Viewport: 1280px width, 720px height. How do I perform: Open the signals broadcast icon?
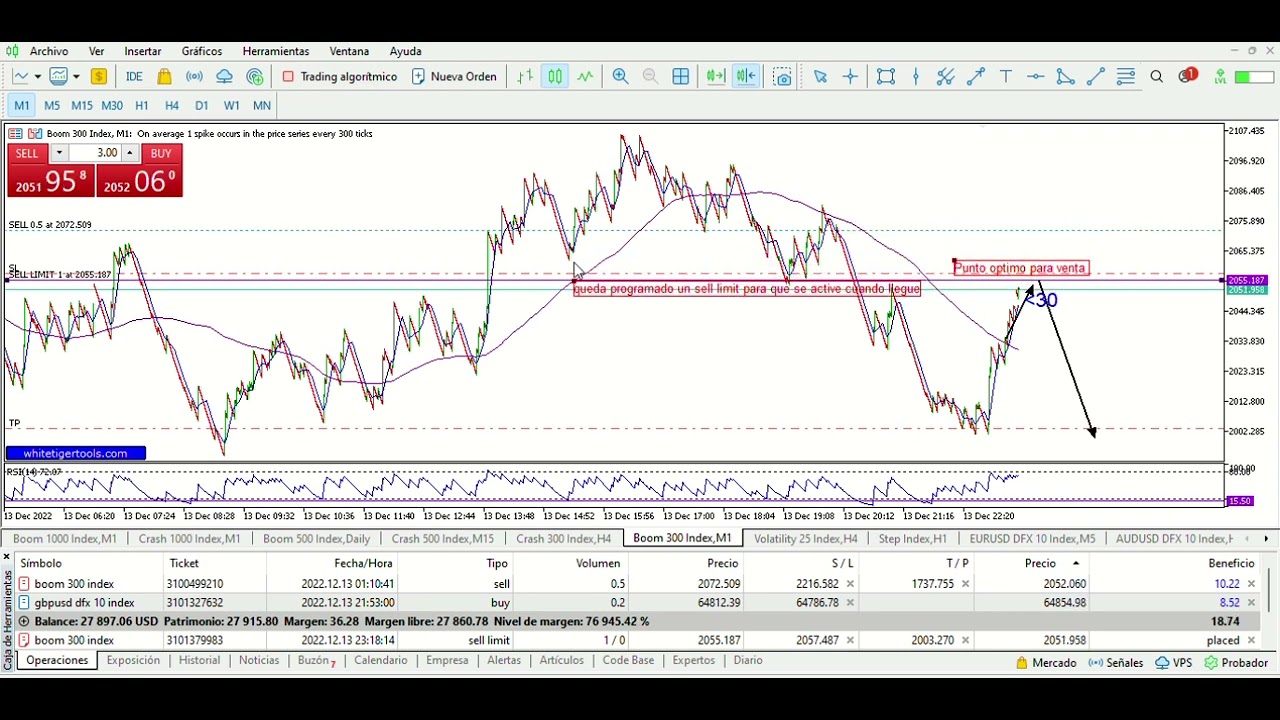coord(195,77)
